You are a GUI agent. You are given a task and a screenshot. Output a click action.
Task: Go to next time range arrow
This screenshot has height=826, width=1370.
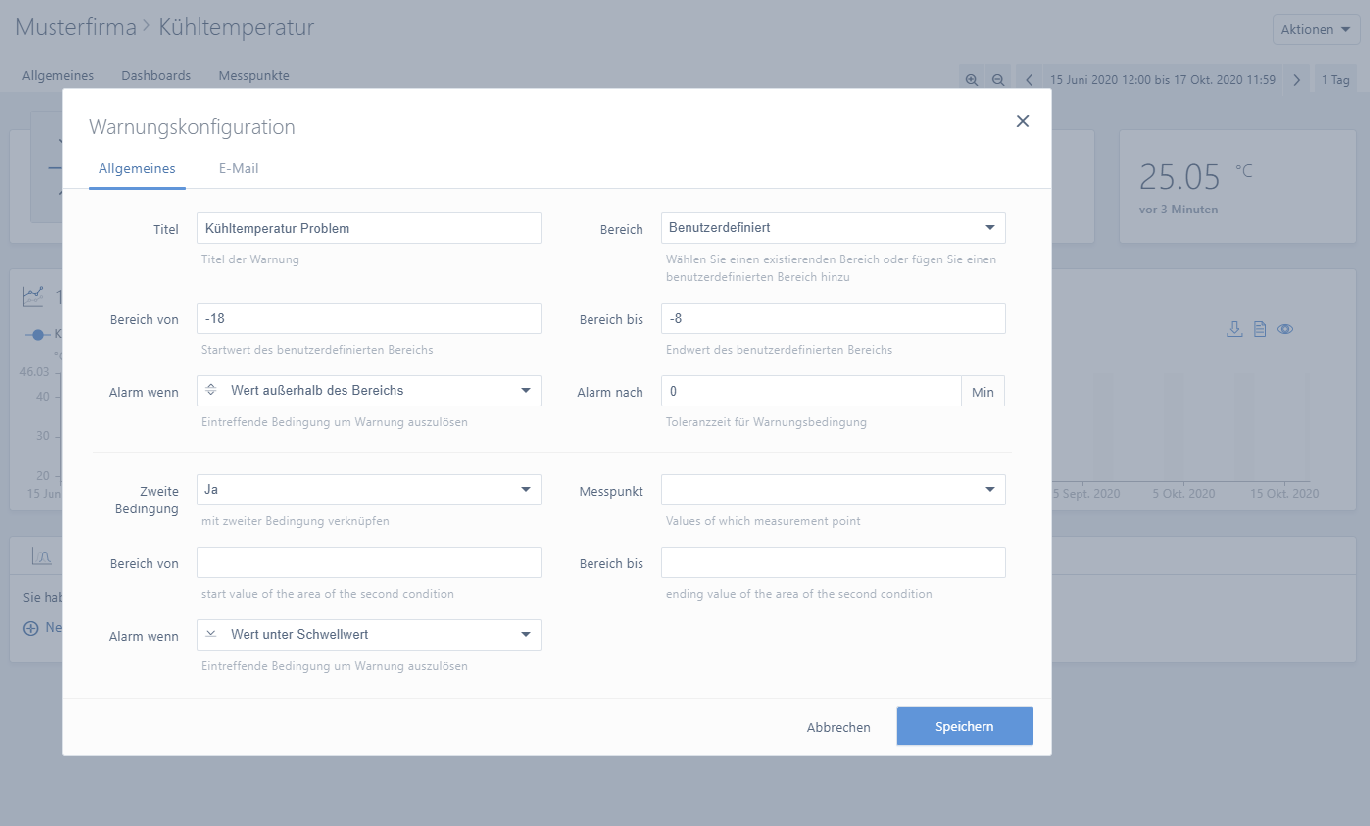coord(1296,80)
